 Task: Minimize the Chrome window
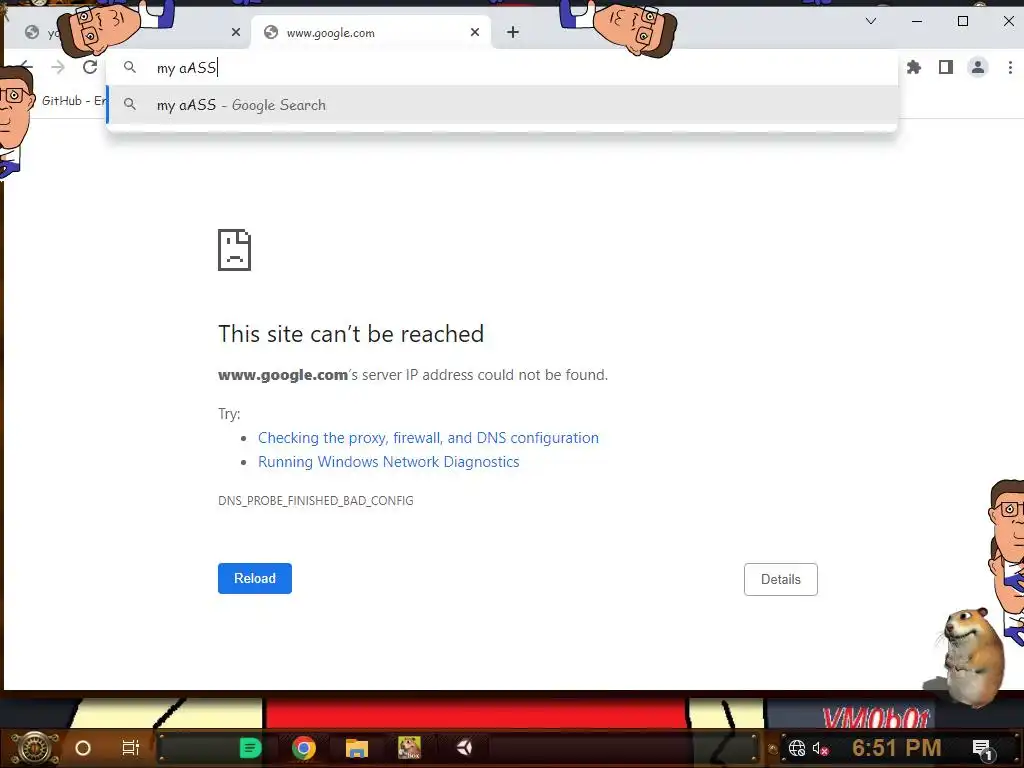[917, 21]
